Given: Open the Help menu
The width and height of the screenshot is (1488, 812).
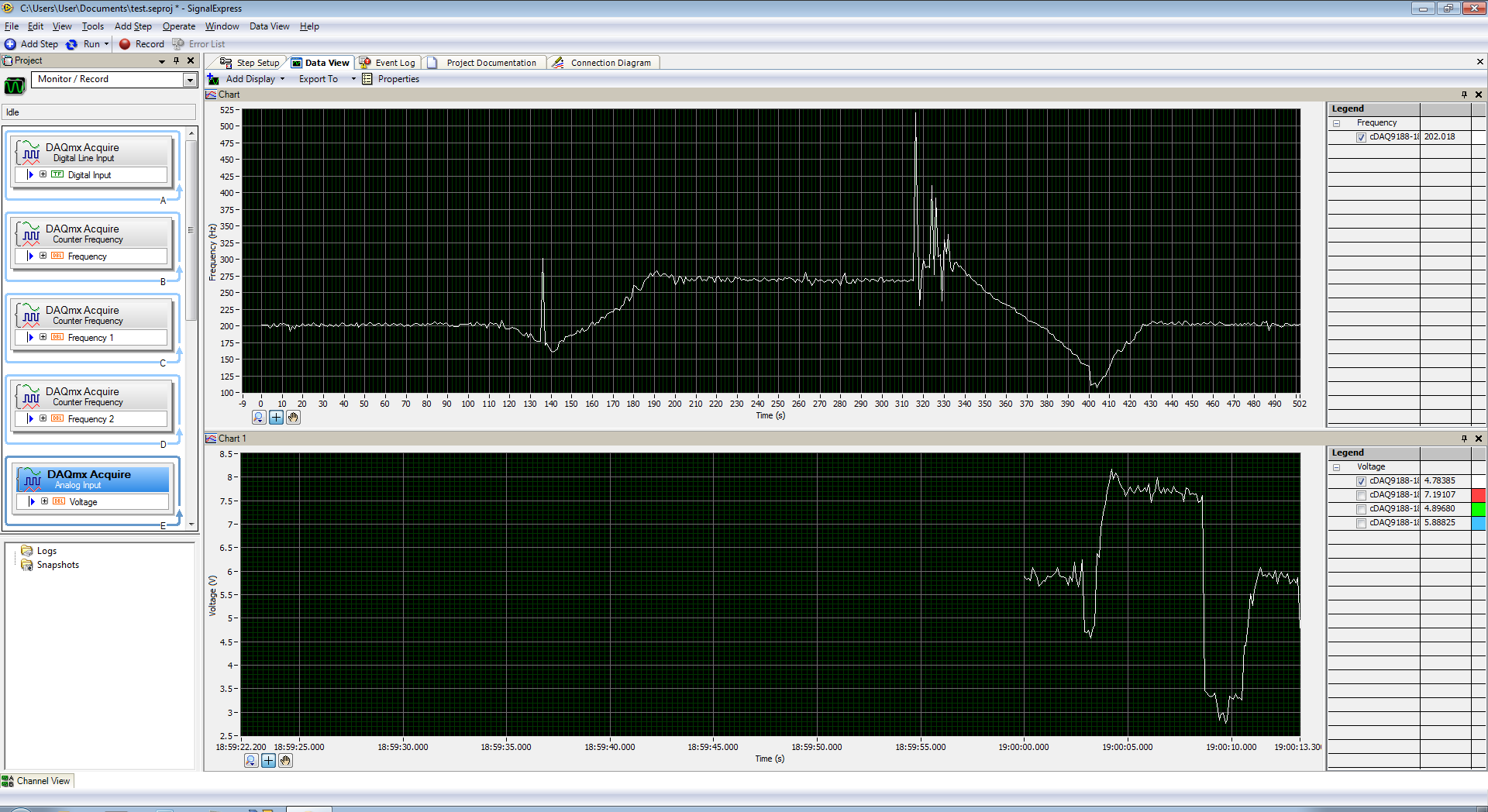Looking at the screenshot, I should (309, 26).
